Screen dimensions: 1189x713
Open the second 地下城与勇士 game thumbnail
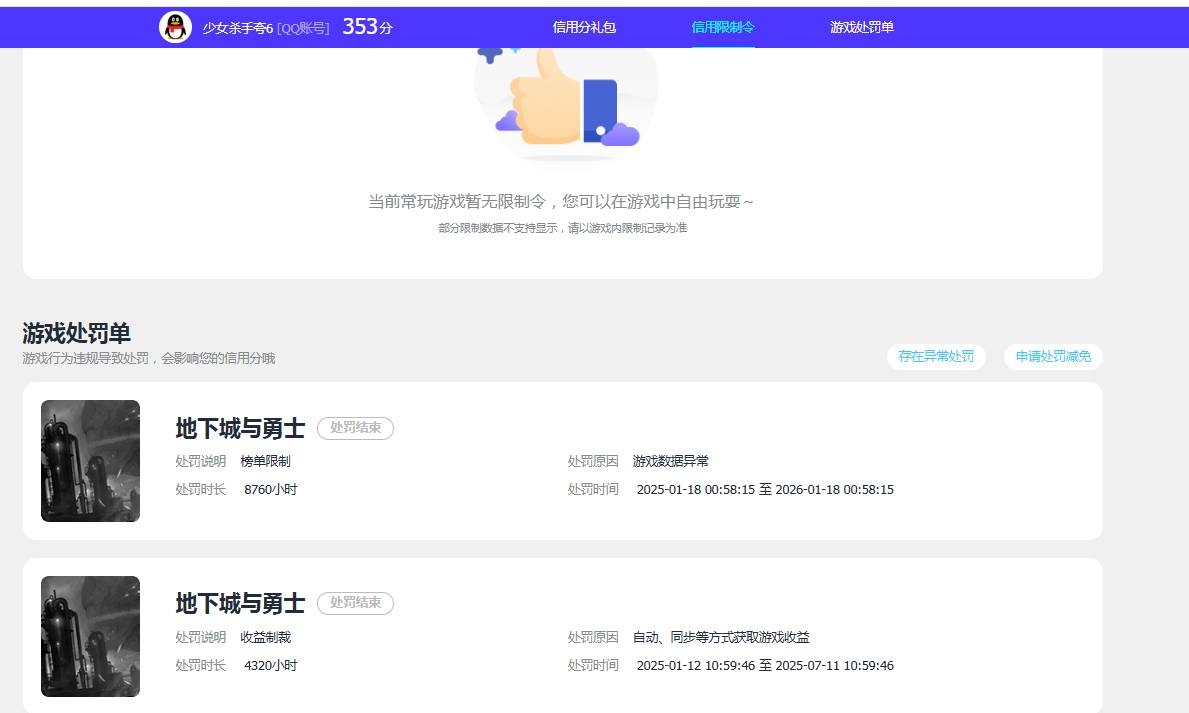pos(90,636)
